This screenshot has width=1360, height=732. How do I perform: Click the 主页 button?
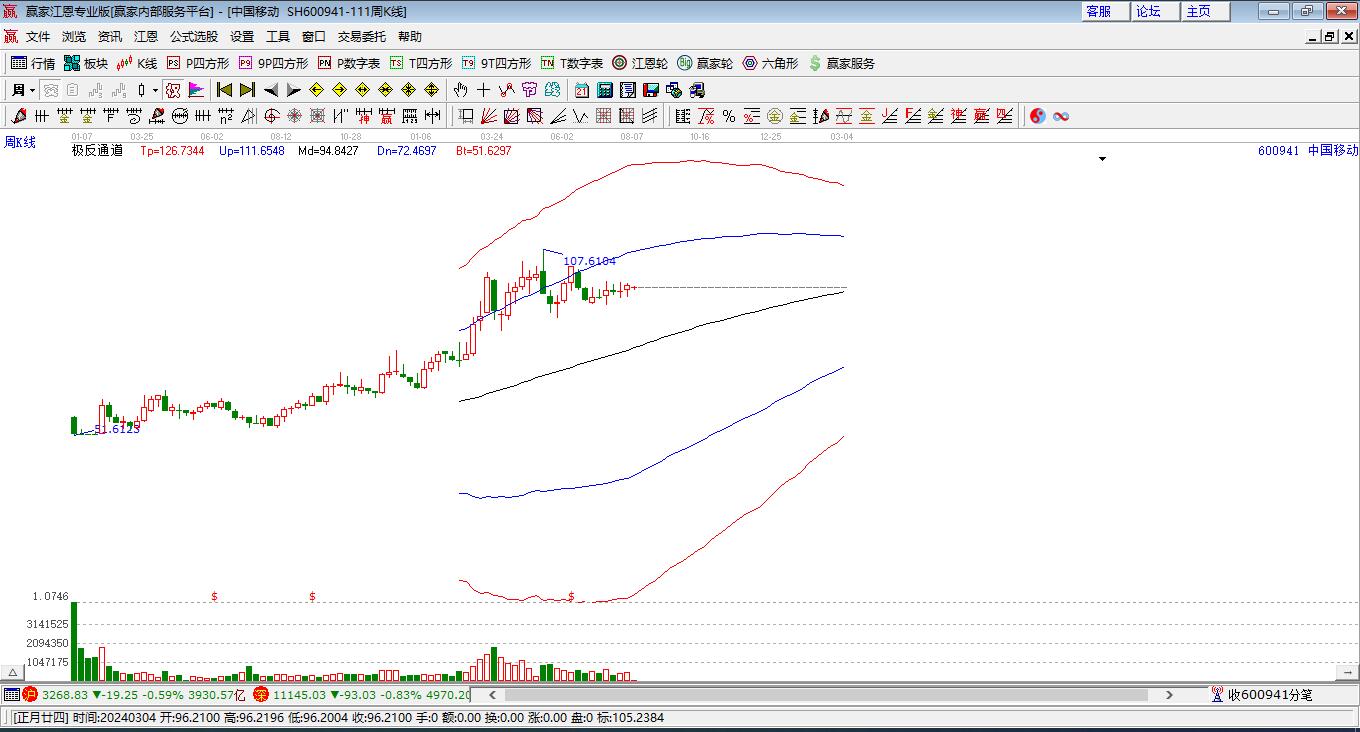[1206, 11]
